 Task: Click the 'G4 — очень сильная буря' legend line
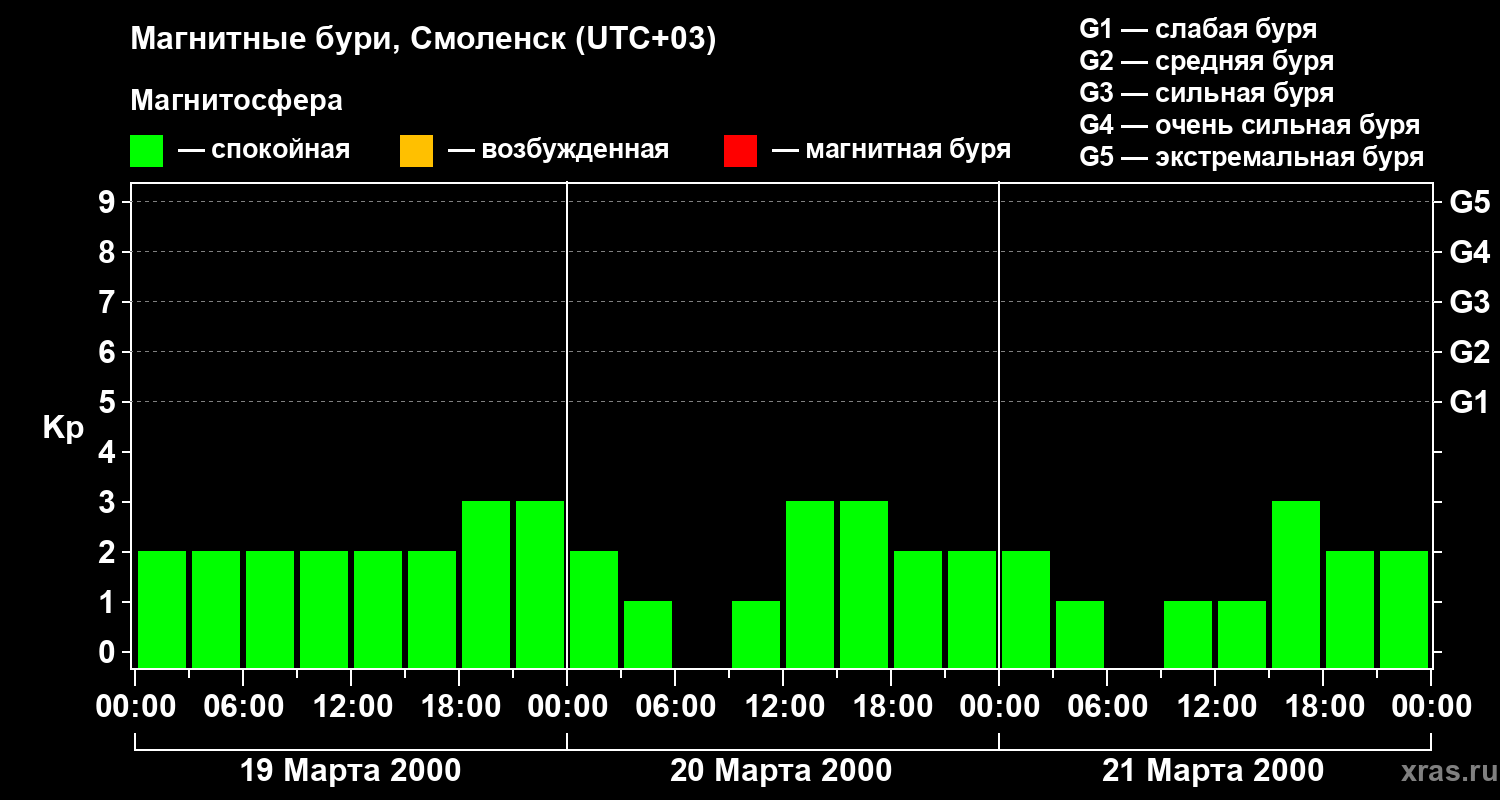1250,125
